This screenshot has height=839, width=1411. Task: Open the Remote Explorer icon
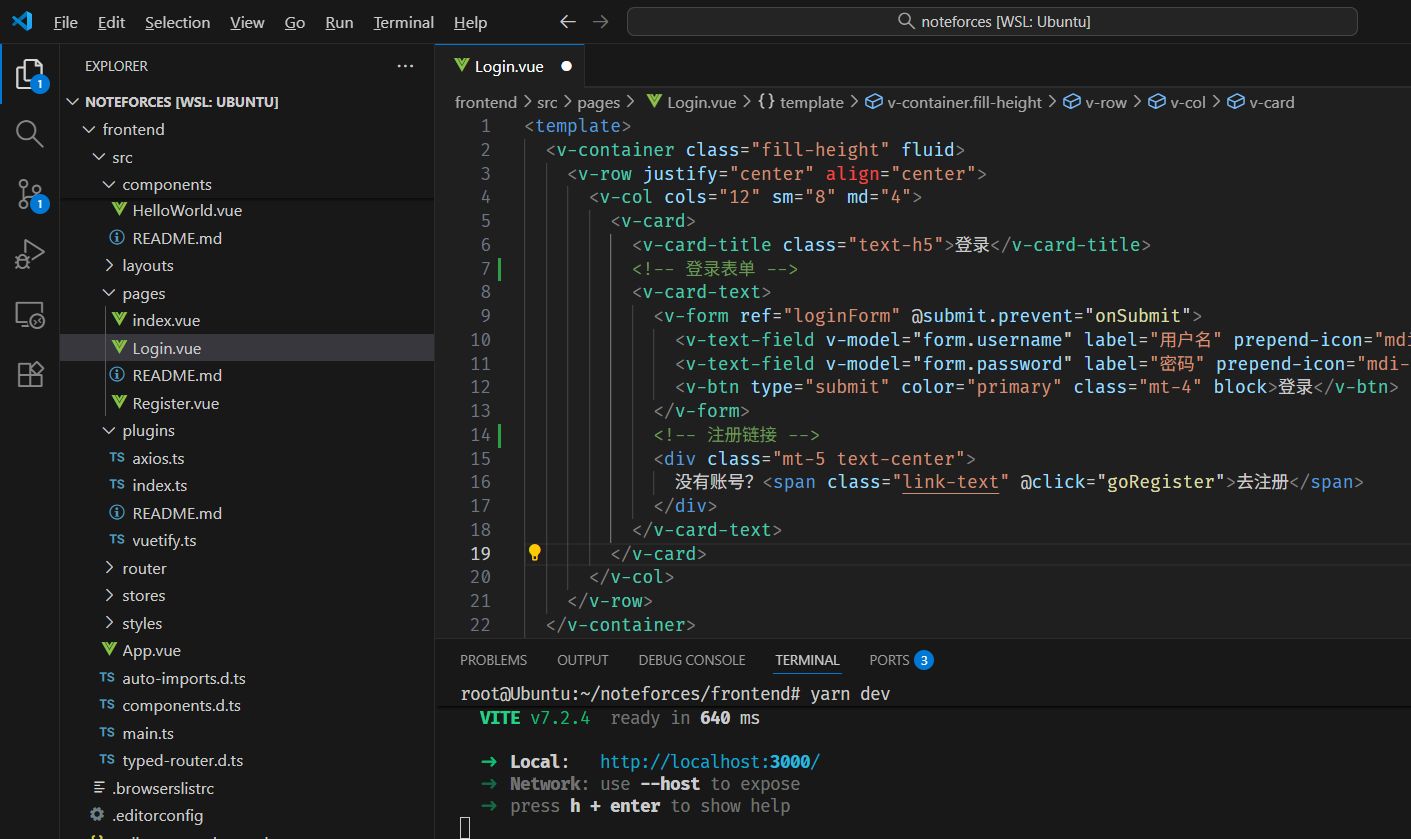30,315
